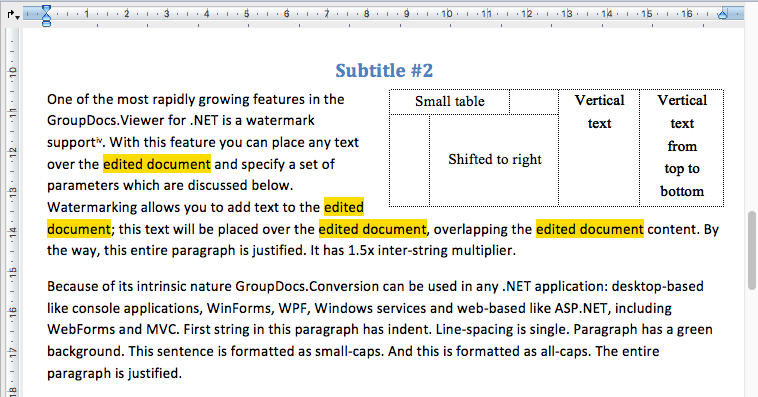Click highlighted 'edited document' before 'content. By'

(x=590, y=229)
